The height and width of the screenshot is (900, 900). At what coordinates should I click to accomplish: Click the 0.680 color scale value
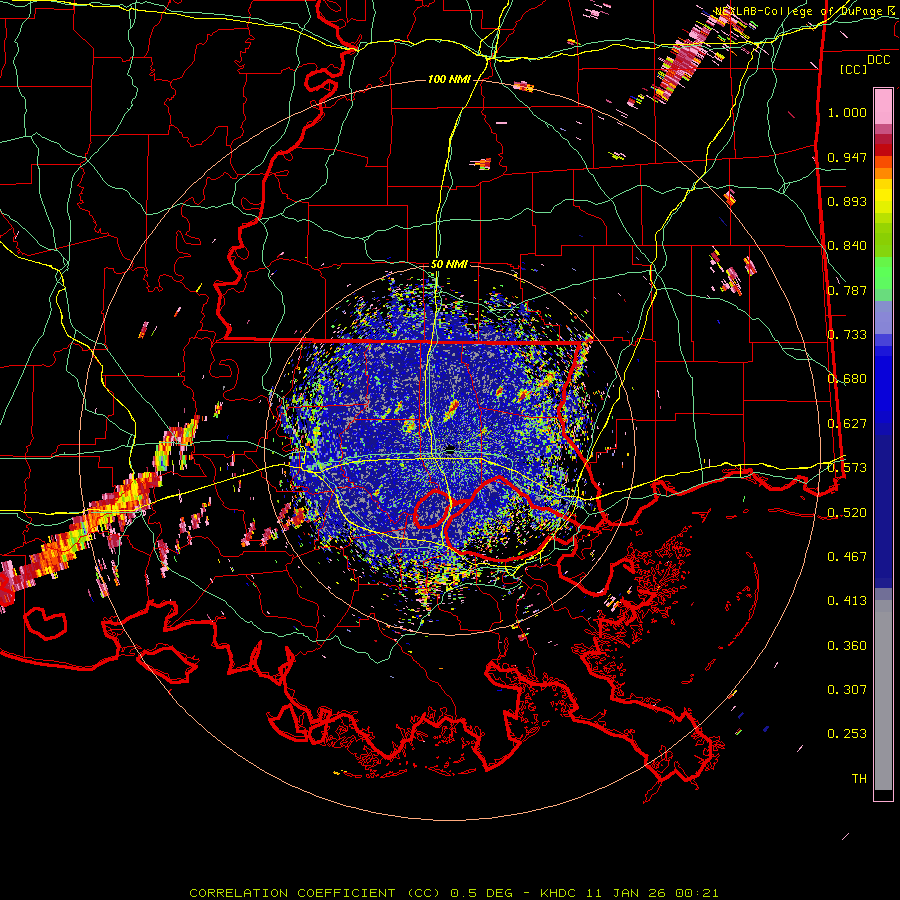click(847, 379)
